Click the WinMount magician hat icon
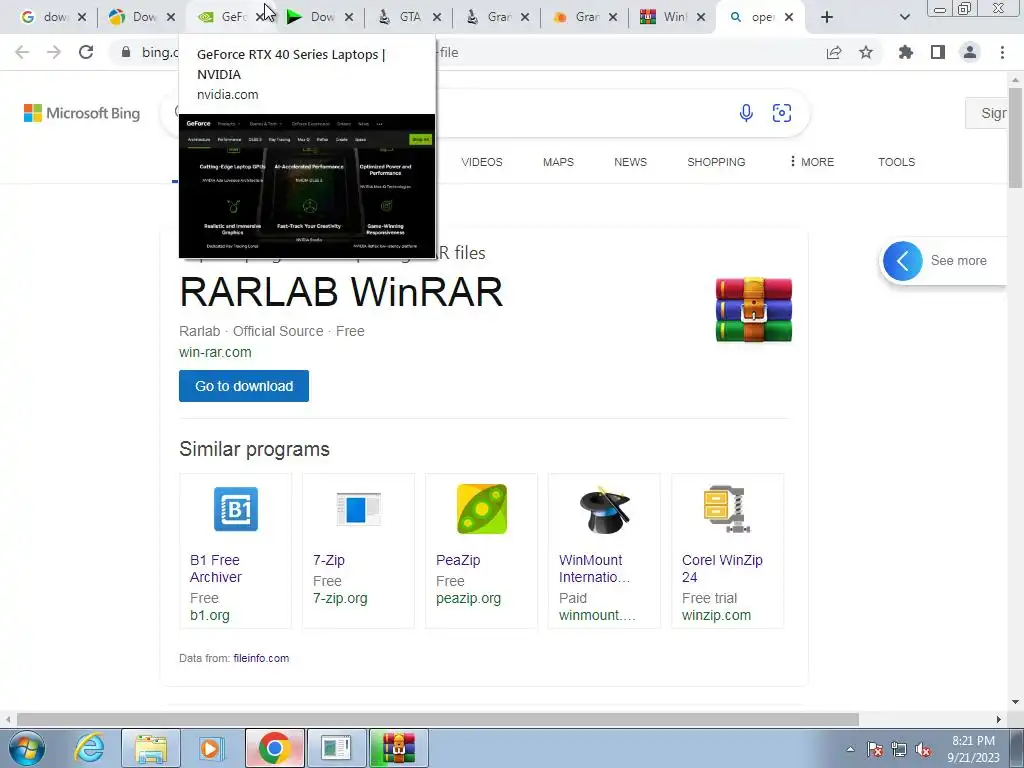The image size is (1024, 768). 605,509
